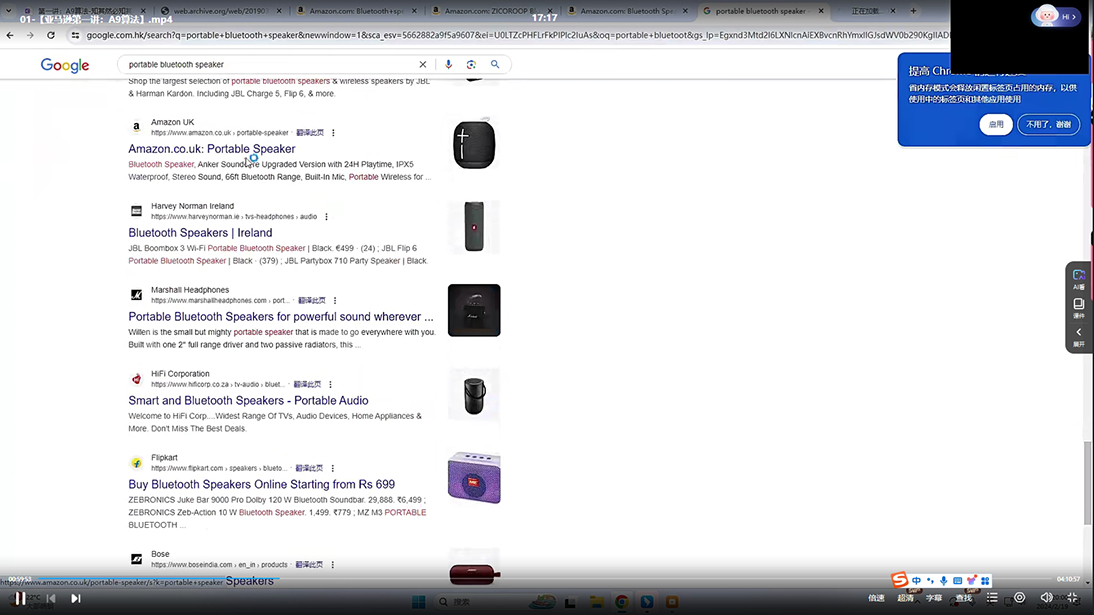This screenshot has height=615, width=1094.
Task: Open the 倍速 playback speed menu
Action: coord(876,598)
